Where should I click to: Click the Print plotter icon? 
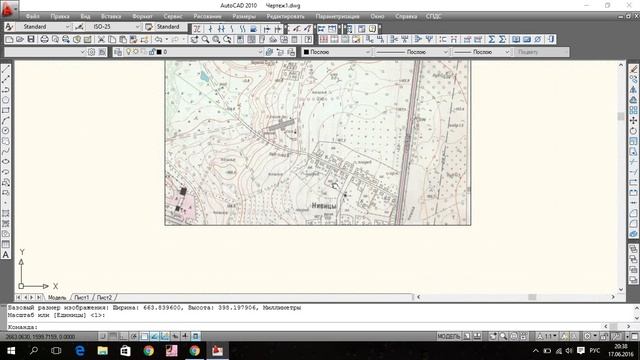pyautogui.click(x=44, y=40)
